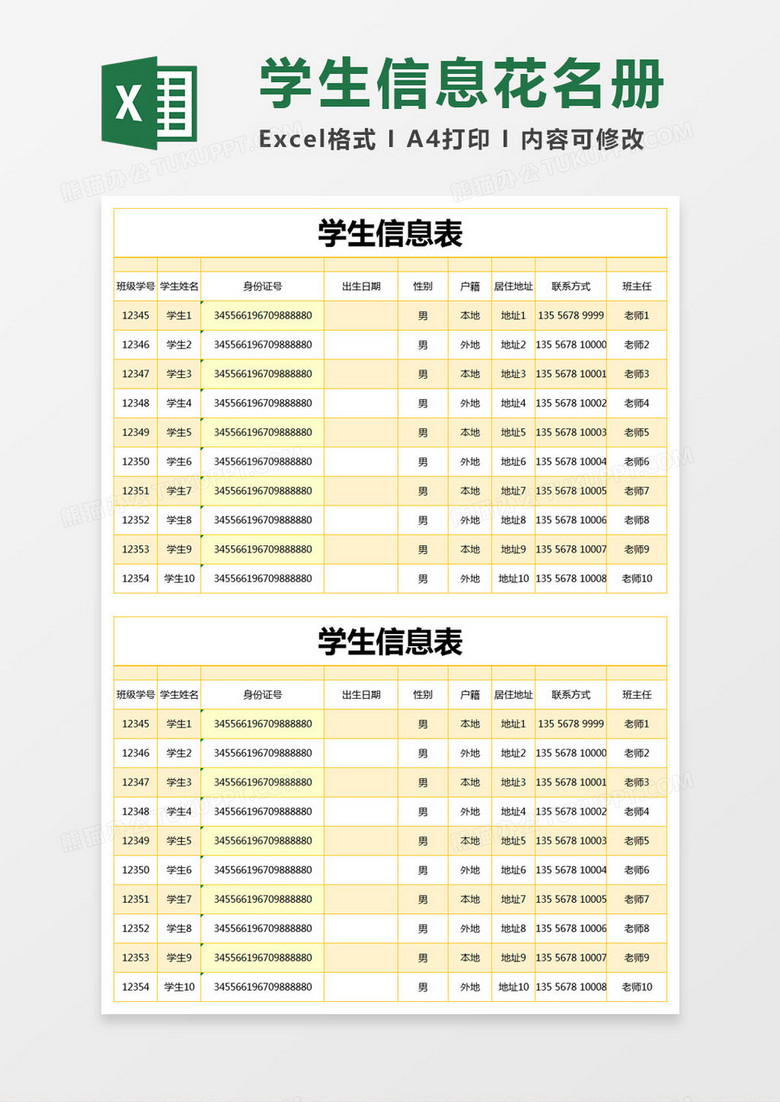Select cell 老师9 in the top table

tap(637, 550)
